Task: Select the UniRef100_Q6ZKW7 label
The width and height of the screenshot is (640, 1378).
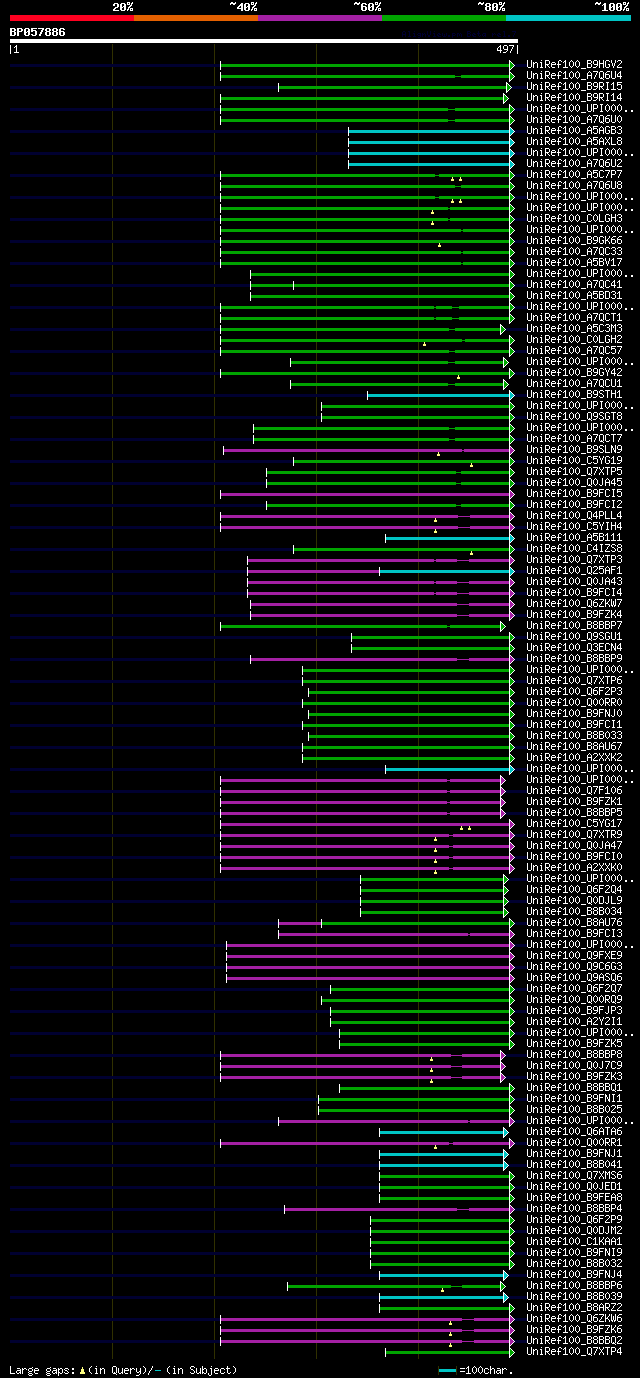Action: (x=574, y=603)
